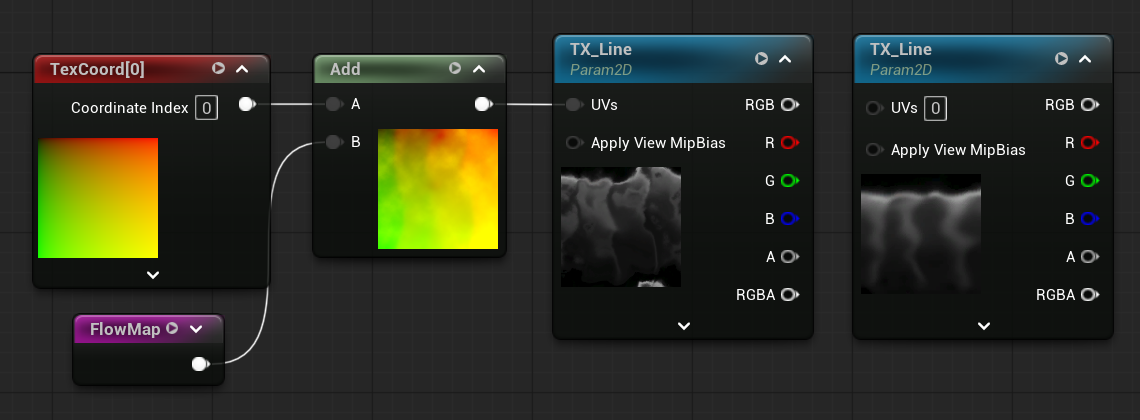
Task: Expand advanced pins at left TX_Line bottom
Action: pos(683,326)
